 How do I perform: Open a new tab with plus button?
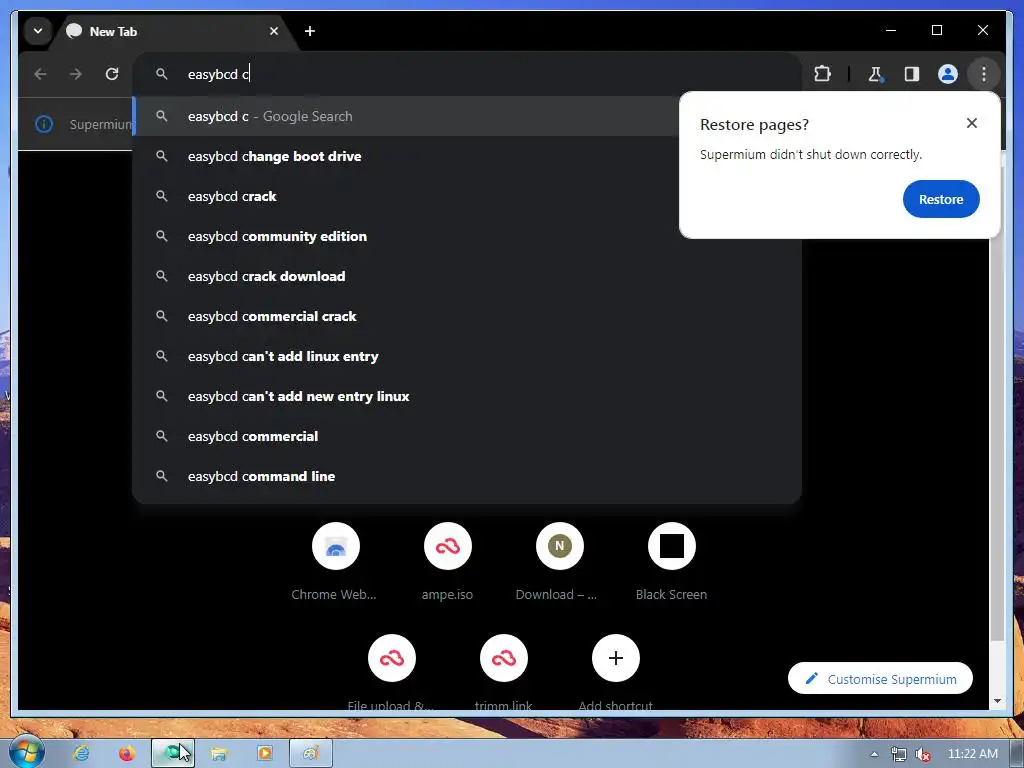pos(310,31)
